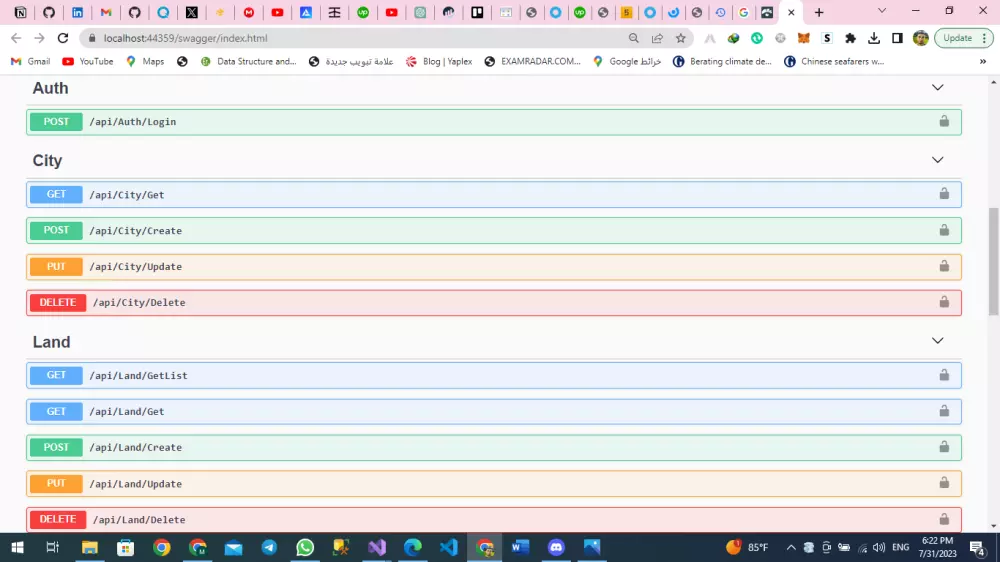
Task: Click lock icon on GET /api/Land/Get
Action: pyautogui.click(x=944, y=411)
